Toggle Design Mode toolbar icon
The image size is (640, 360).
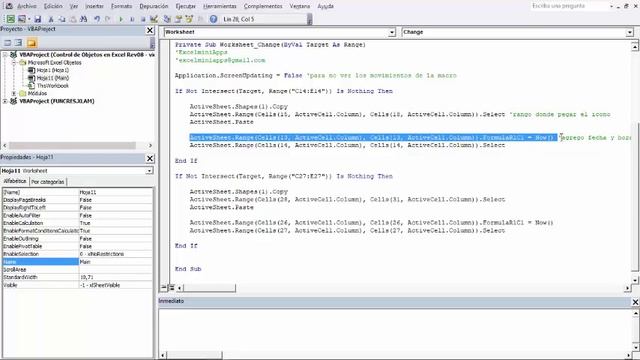(x=154, y=19)
